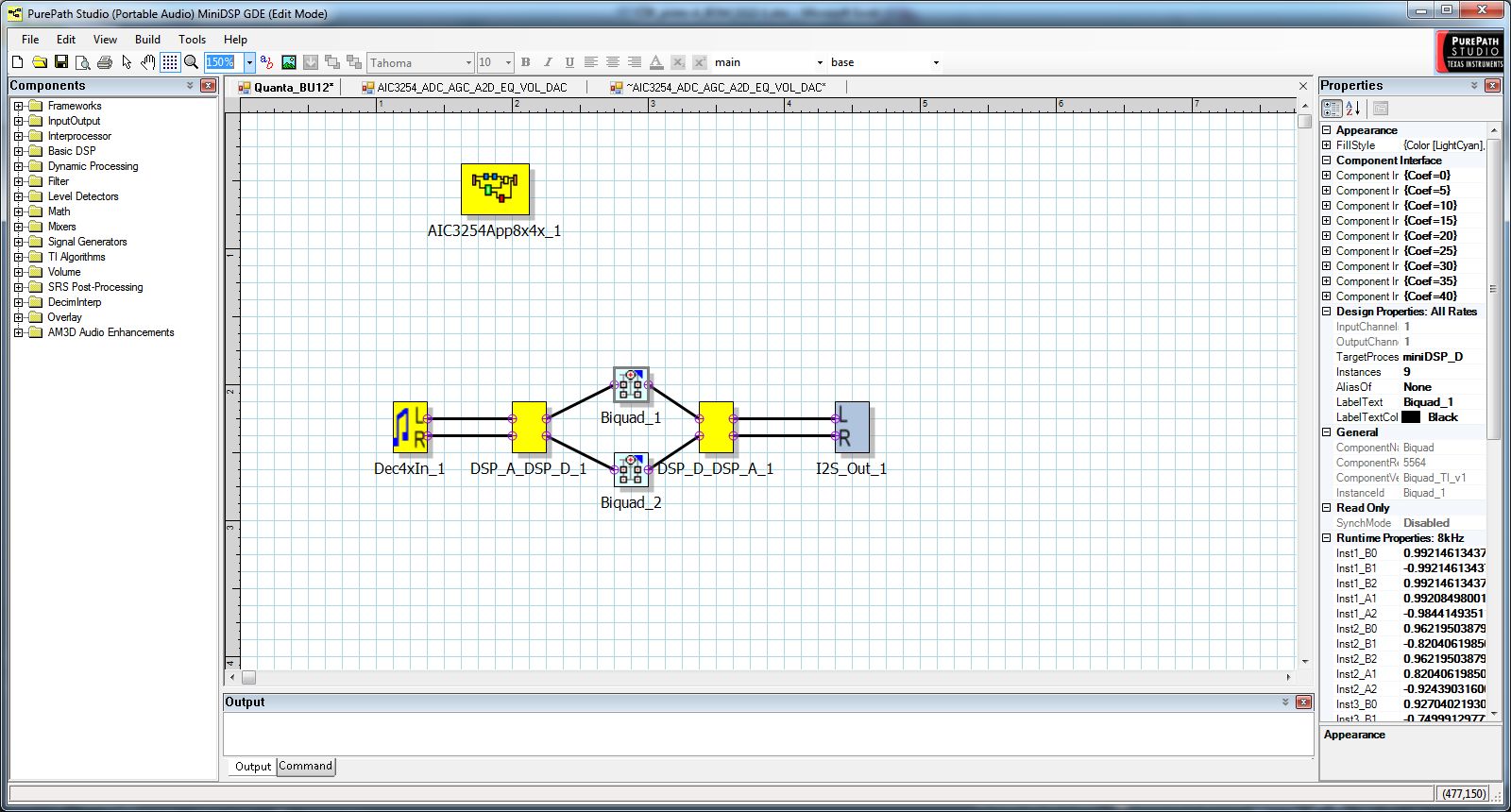Select the Signal Generators tree item
The height and width of the screenshot is (812, 1511).
point(87,242)
